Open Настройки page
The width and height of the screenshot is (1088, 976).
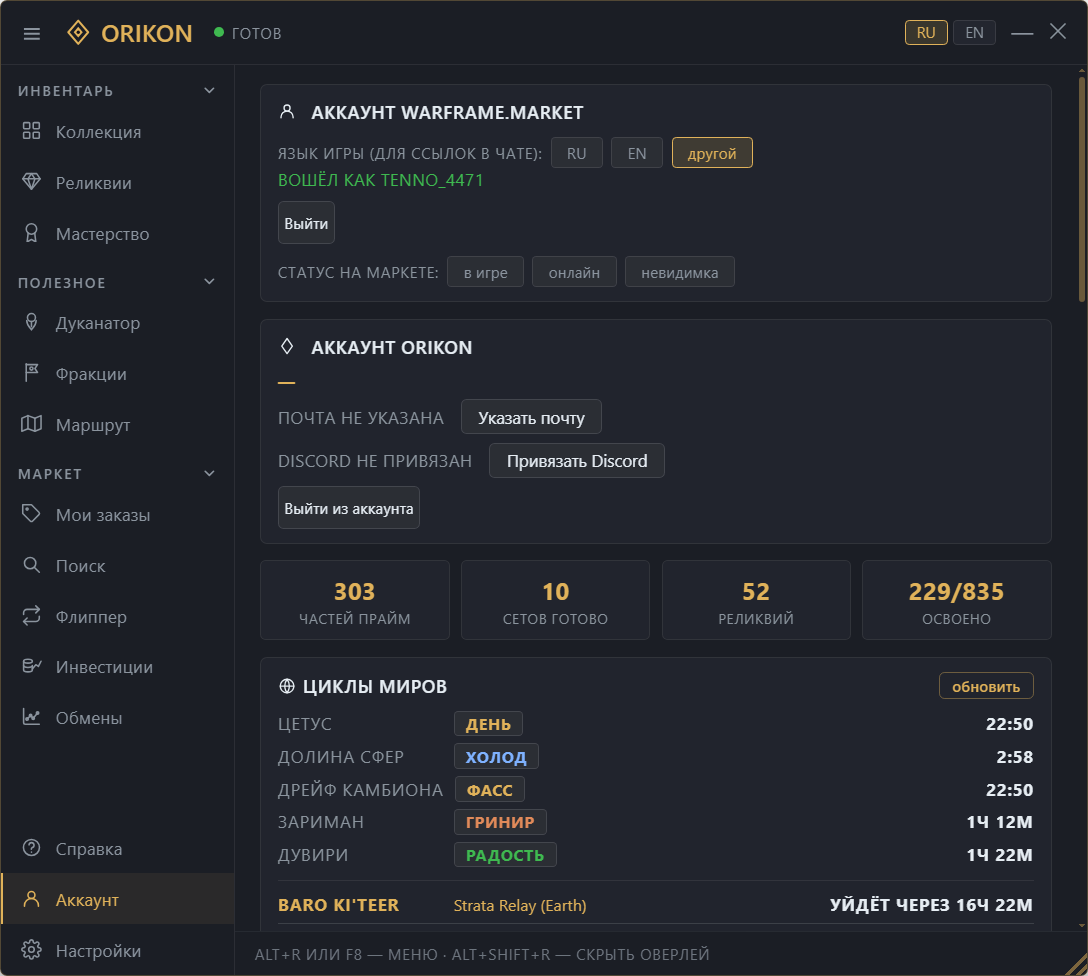point(117,950)
